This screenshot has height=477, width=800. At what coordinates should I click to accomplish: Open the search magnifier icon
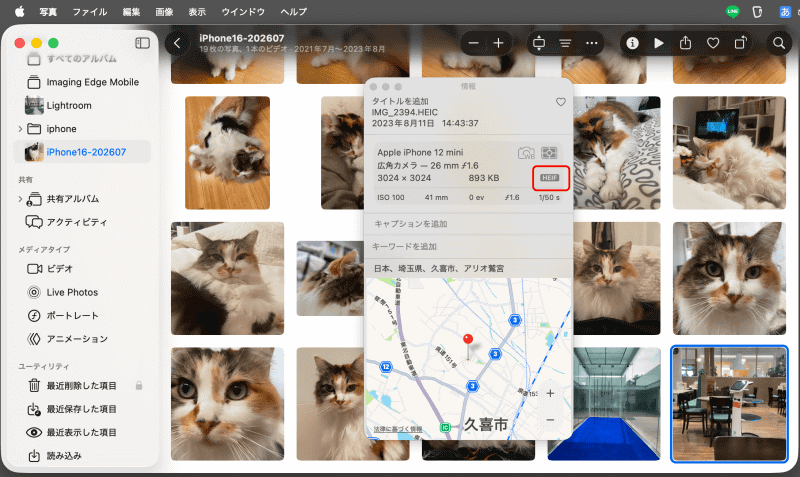(x=779, y=43)
